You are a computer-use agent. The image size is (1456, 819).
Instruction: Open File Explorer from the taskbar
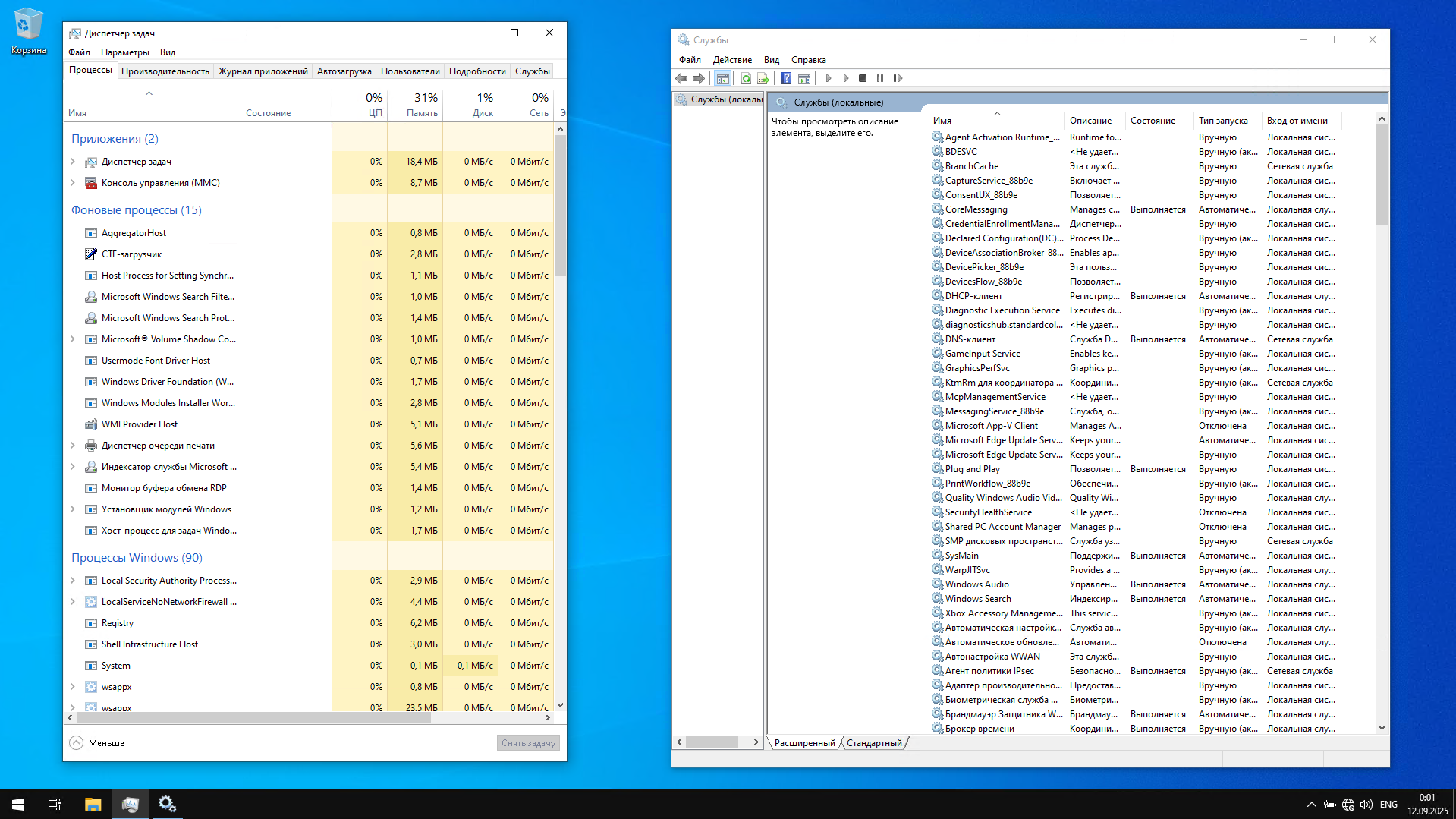[x=93, y=804]
